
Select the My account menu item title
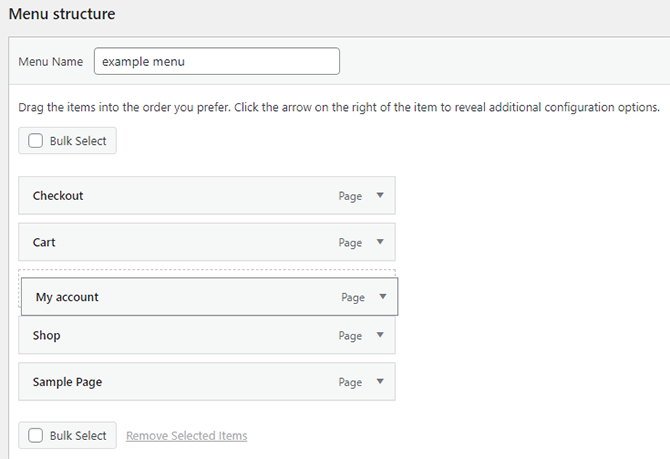67,297
